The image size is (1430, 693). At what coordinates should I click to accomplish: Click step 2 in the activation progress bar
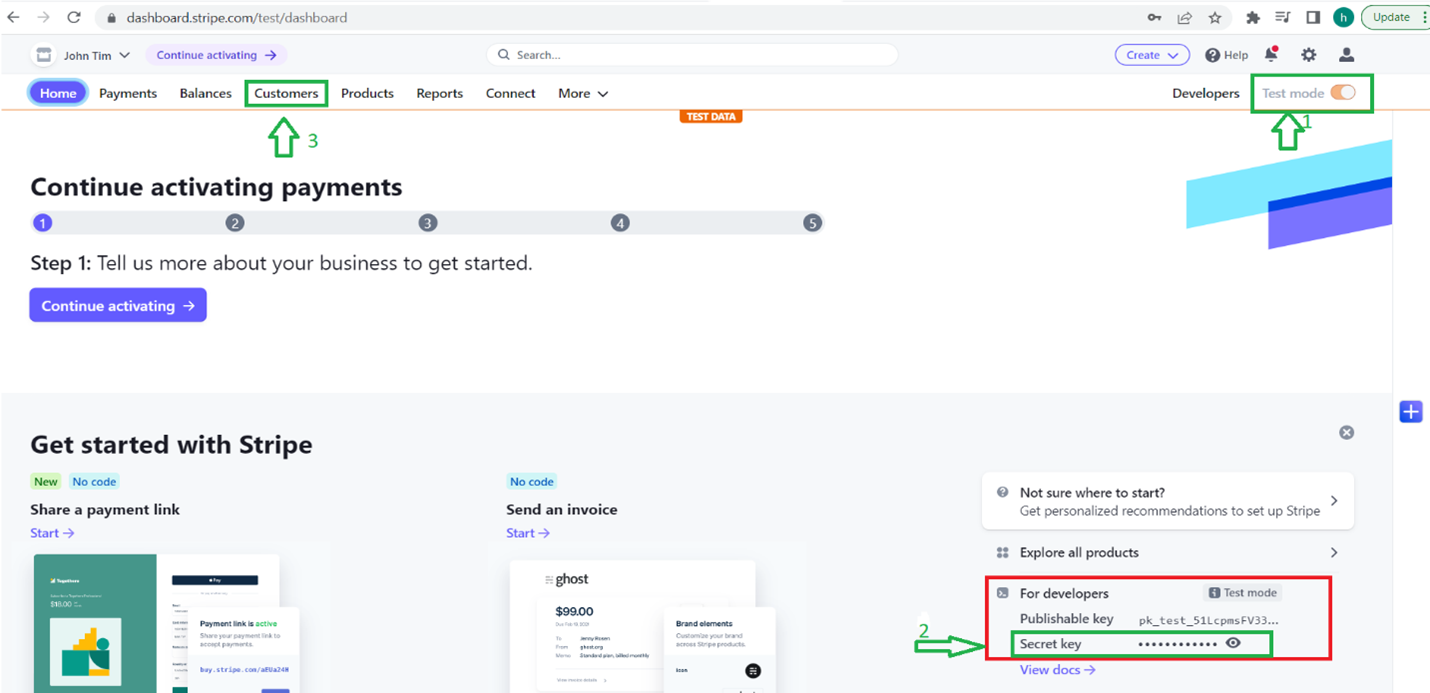click(x=235, y=223)
